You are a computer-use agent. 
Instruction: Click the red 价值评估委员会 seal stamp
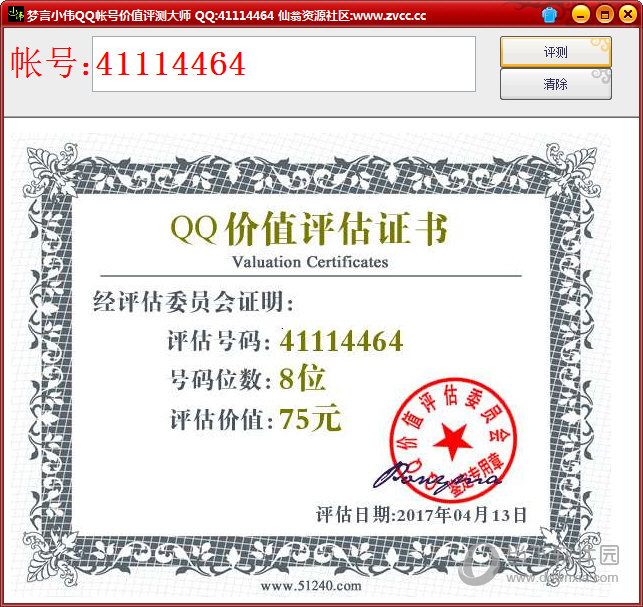point(453,440)
